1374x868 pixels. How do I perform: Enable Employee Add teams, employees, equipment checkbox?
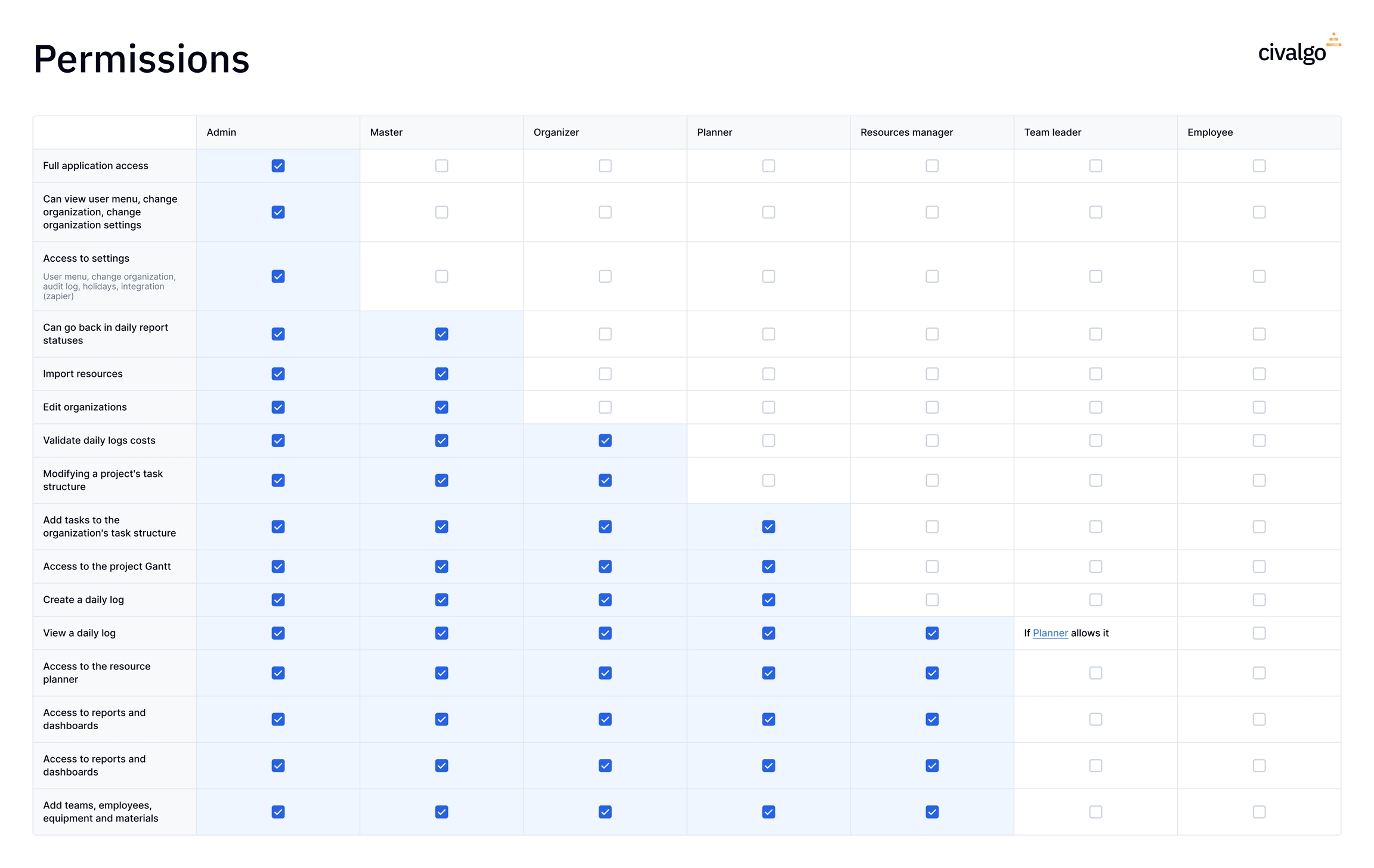[1259, 812]
